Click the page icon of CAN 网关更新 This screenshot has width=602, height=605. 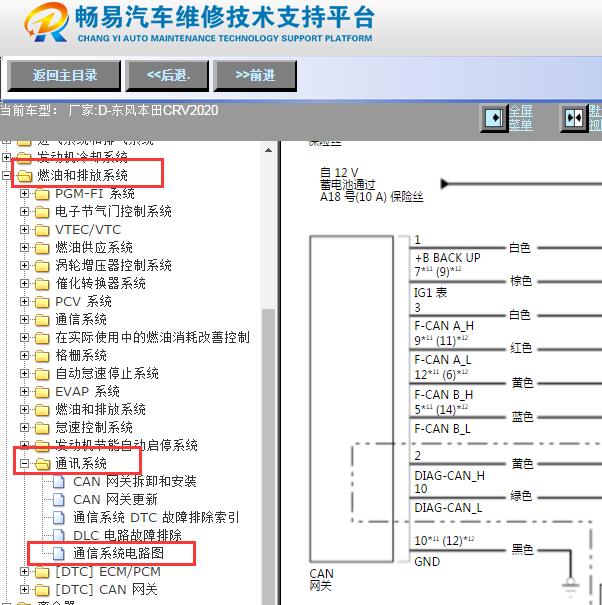tap(59, 500)
